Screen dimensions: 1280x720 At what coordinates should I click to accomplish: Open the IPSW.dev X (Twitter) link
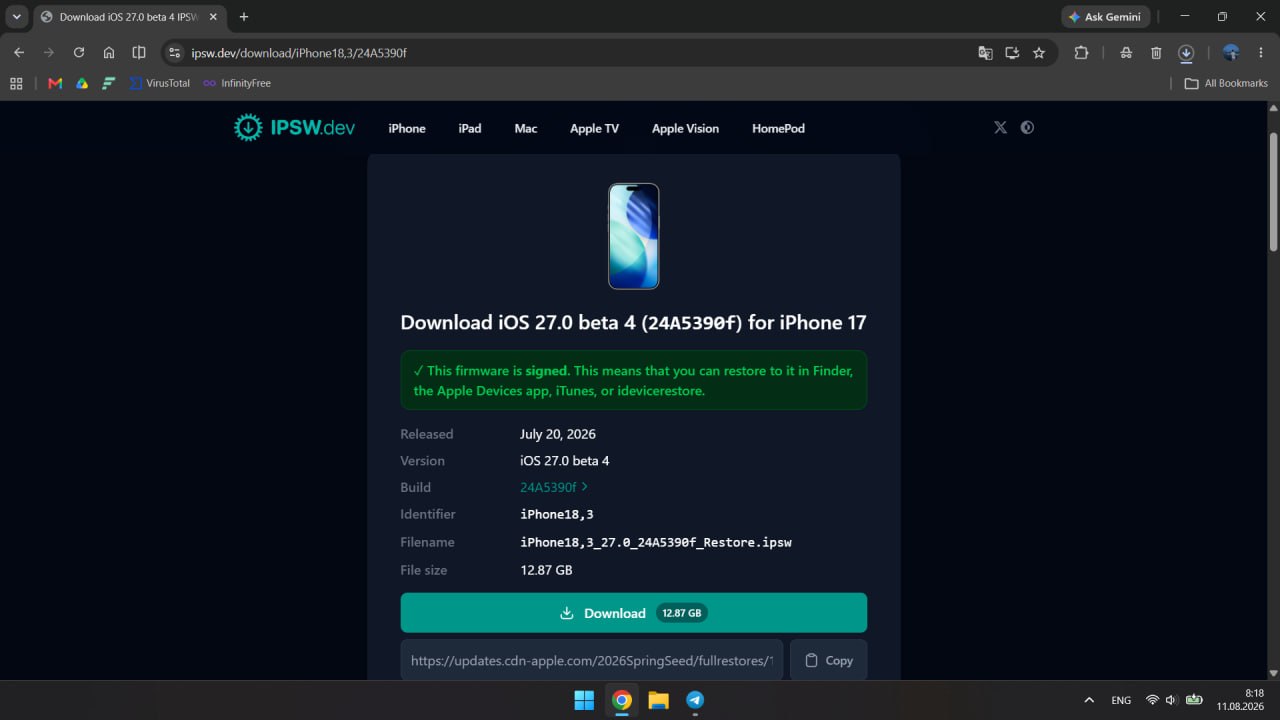click(x=1000, y=128)
